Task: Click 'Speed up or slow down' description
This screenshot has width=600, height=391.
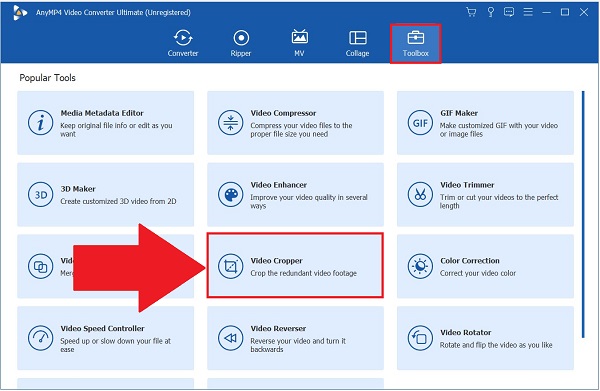Action: coord(116,345)
